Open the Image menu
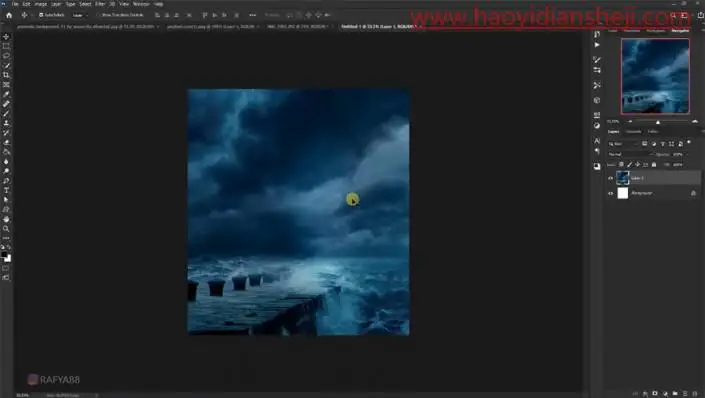The width and height of the screenshot is (705, 398). pyautogui.click(x=40, y=4)
